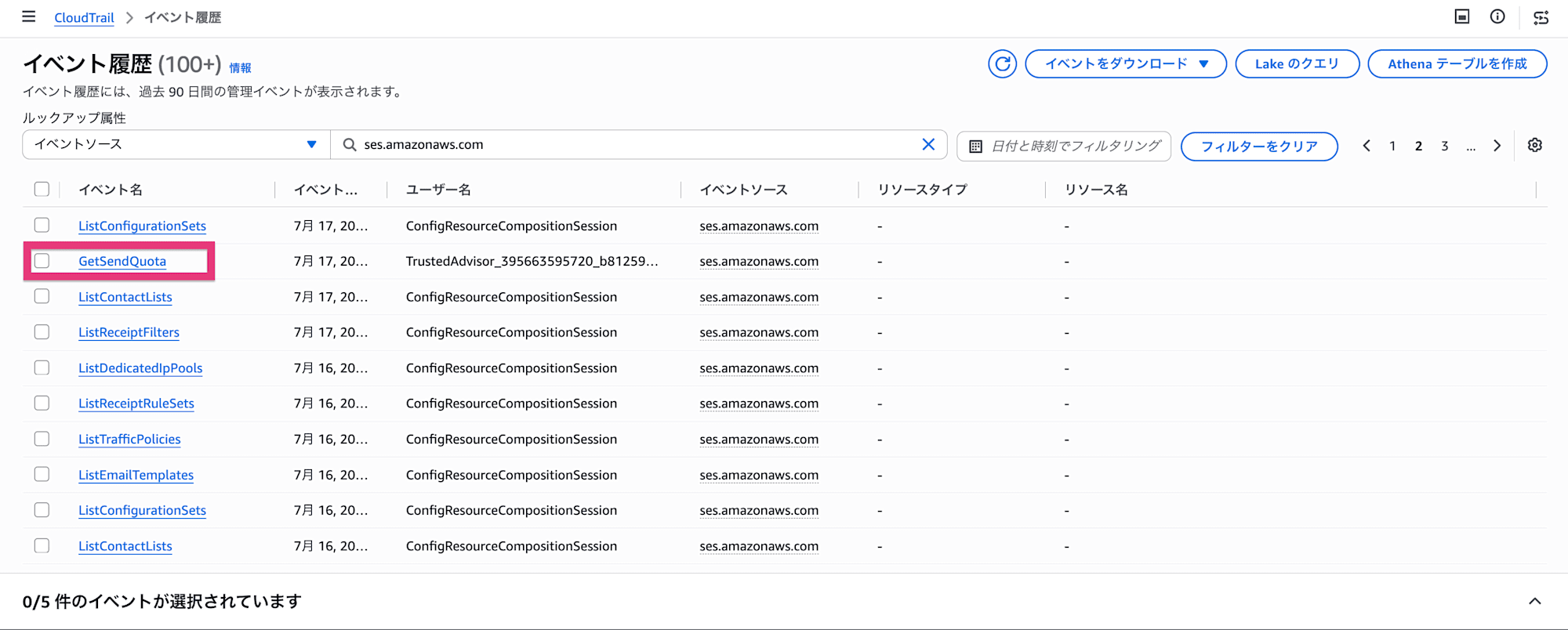Expand the selected events bottom panel
This screenshot has height=630, width=1568.
tap(1534, 601)
